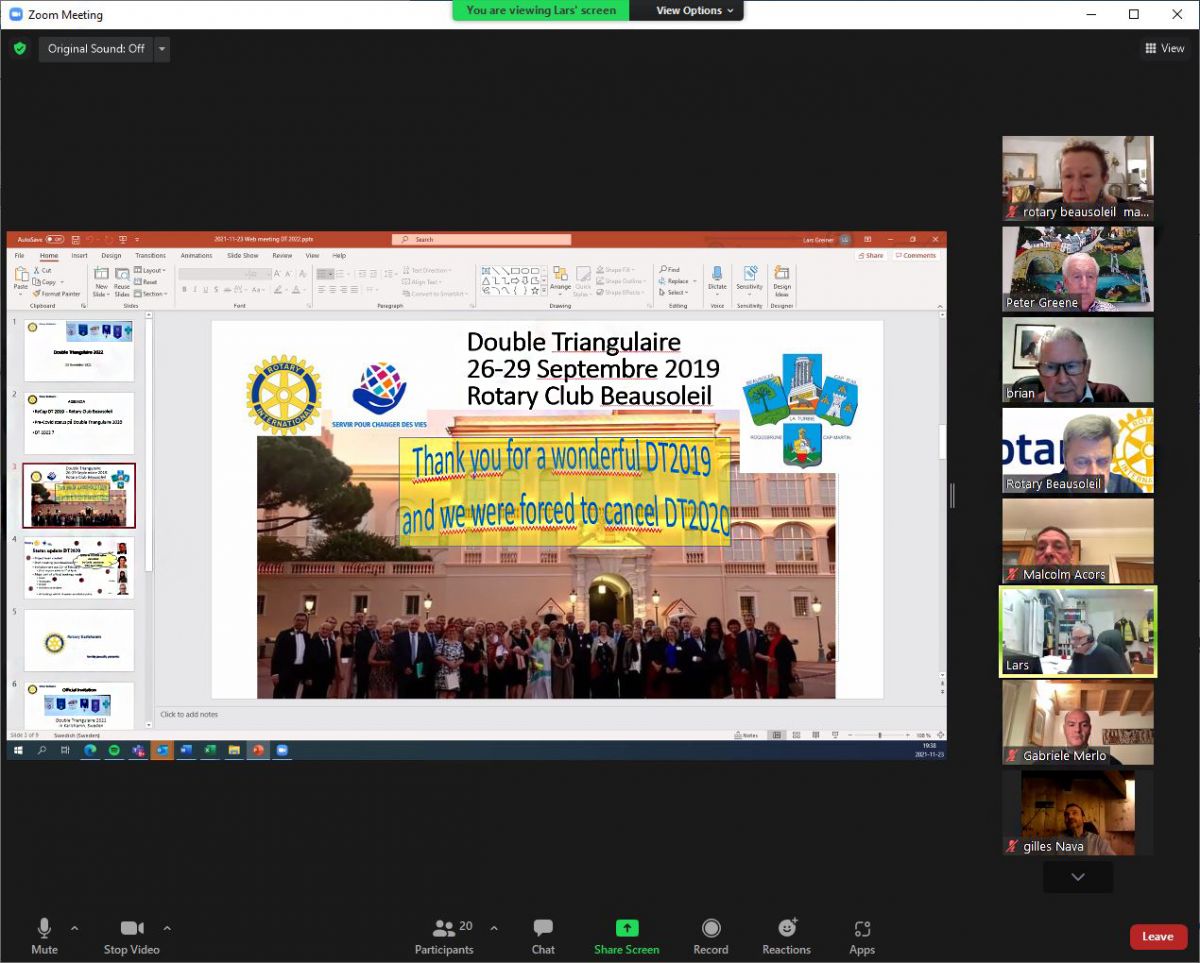Start recording with Record button
The image size is (1200, 963).
(711, 936)
